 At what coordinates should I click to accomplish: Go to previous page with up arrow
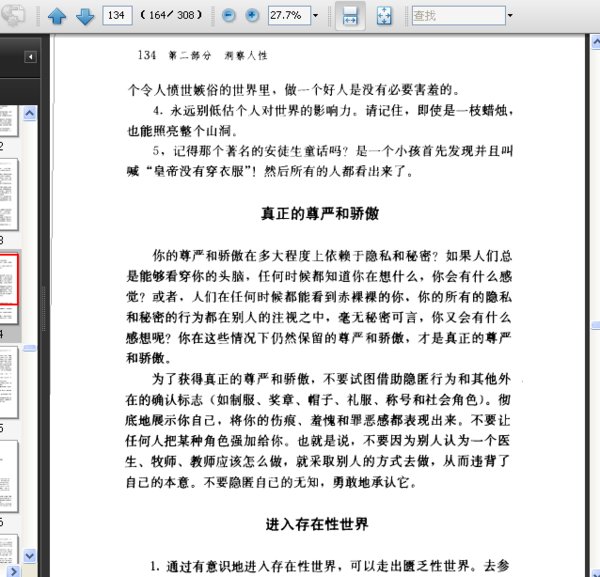(x=57, y=16)
